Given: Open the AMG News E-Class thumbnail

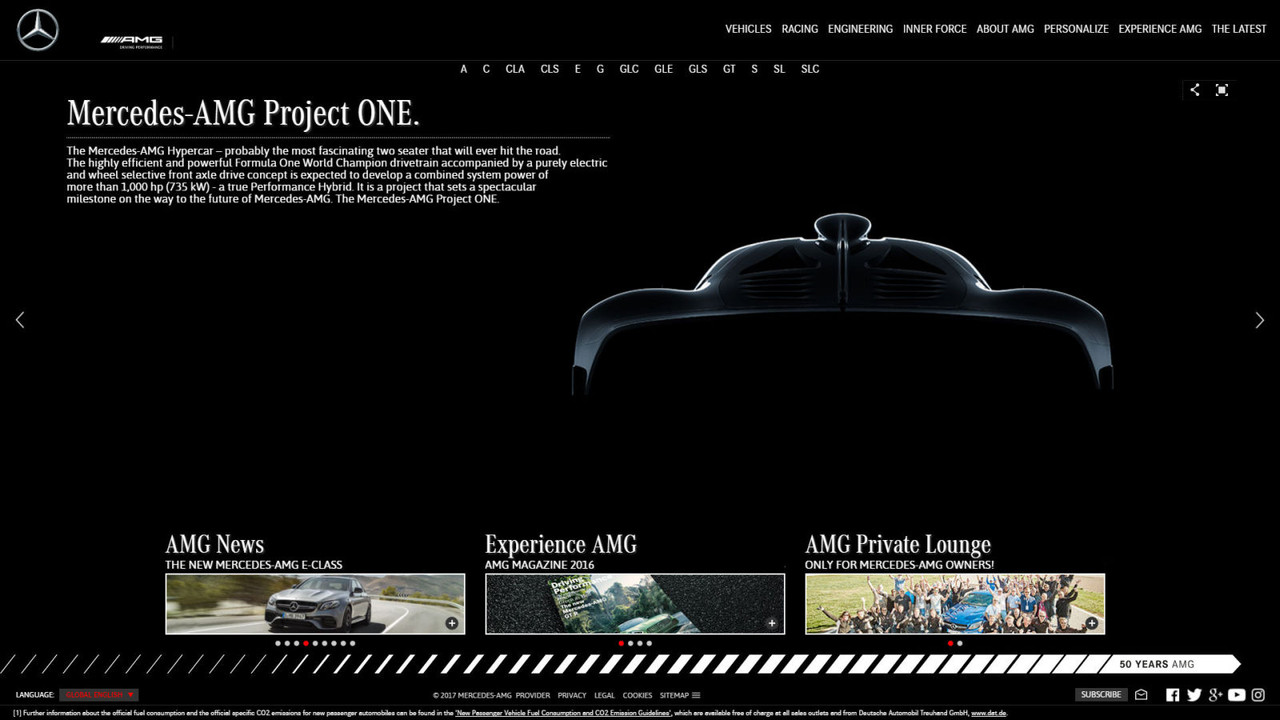Looking at the screenshot, I should [x=315, y=604].
